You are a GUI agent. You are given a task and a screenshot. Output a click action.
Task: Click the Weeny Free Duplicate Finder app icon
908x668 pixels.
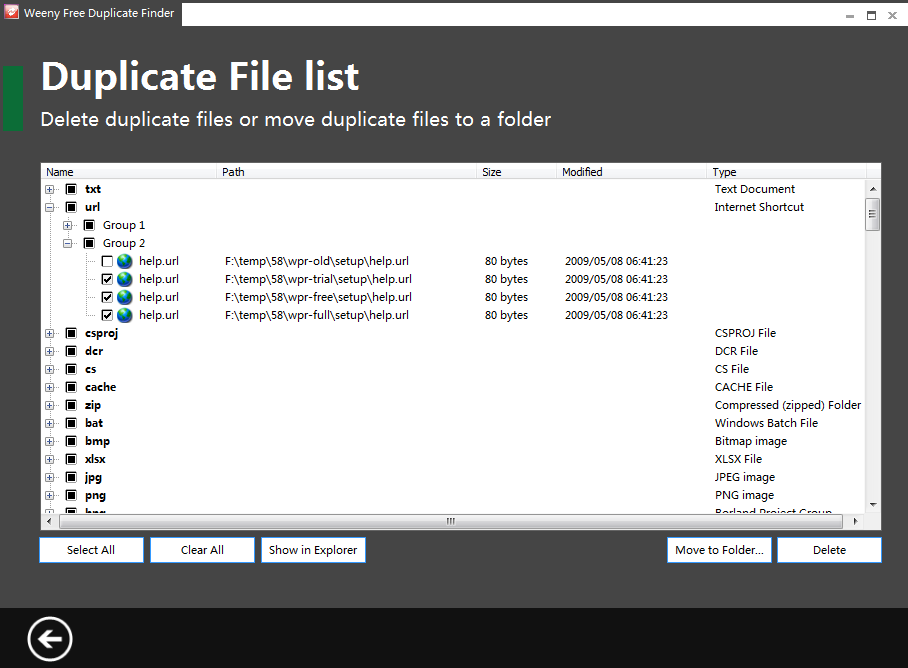tap(11, 12)
